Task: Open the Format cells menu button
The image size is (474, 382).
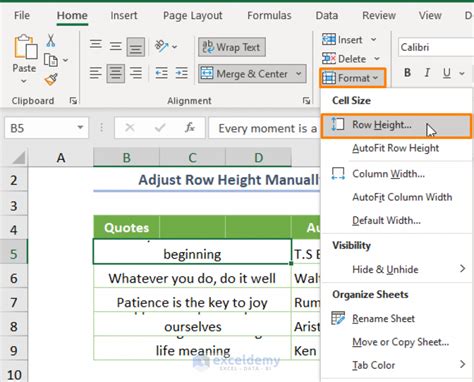Action: (353, 78)
